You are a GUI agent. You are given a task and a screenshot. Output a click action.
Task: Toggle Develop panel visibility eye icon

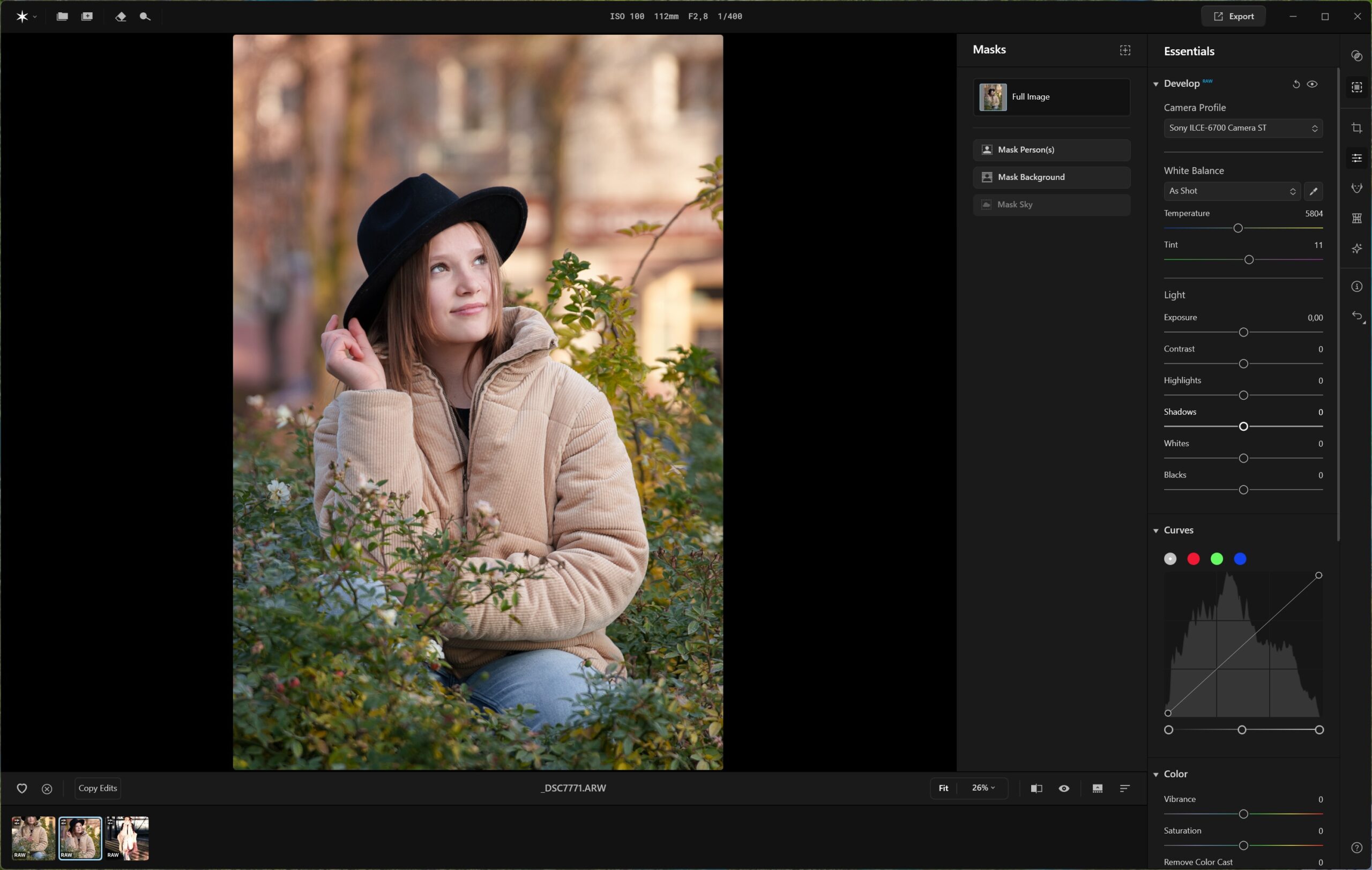pos(1312,84)
